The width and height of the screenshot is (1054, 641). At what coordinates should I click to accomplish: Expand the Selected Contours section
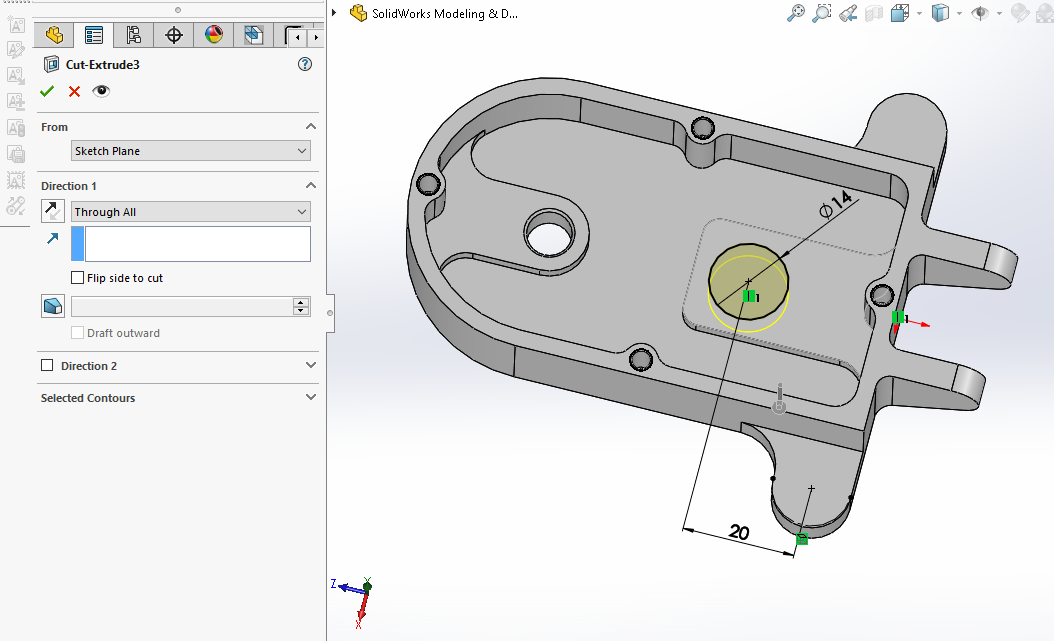click(x=311, y=398)
